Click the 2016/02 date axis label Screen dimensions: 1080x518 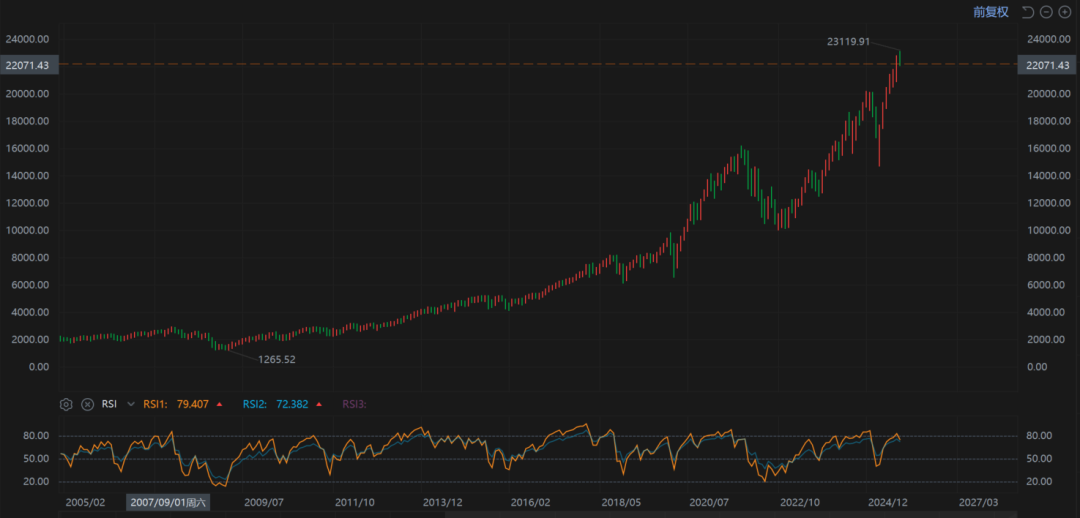[531, 502]
